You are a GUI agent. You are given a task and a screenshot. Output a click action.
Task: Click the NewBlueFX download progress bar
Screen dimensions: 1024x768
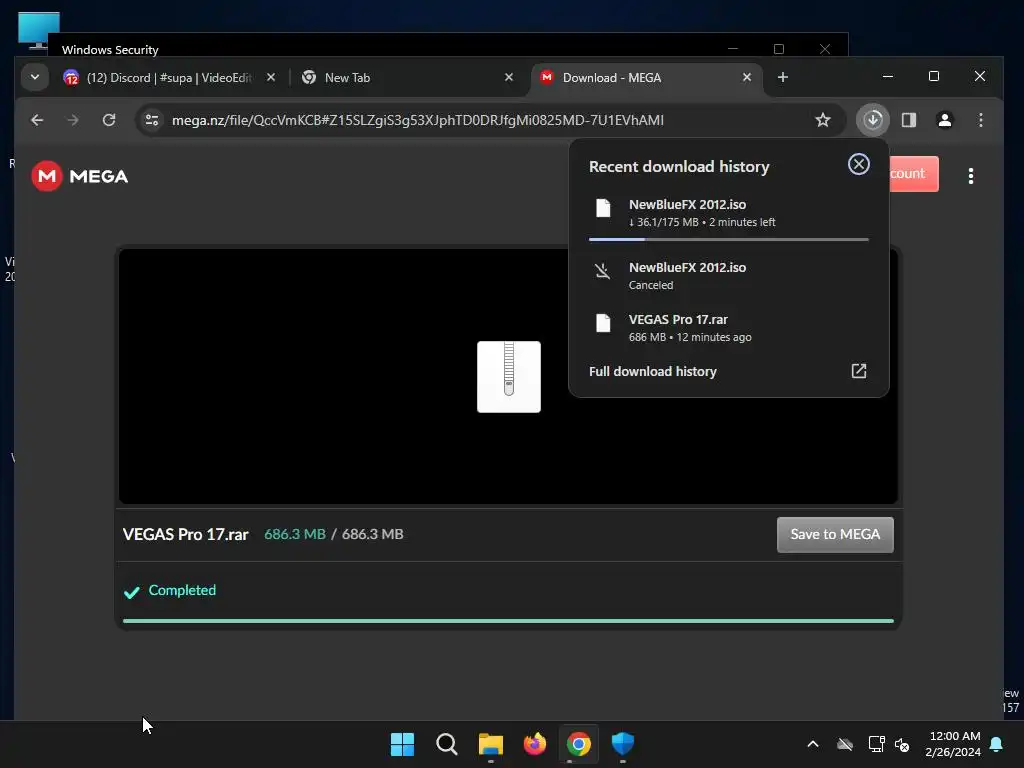[729, 240]
